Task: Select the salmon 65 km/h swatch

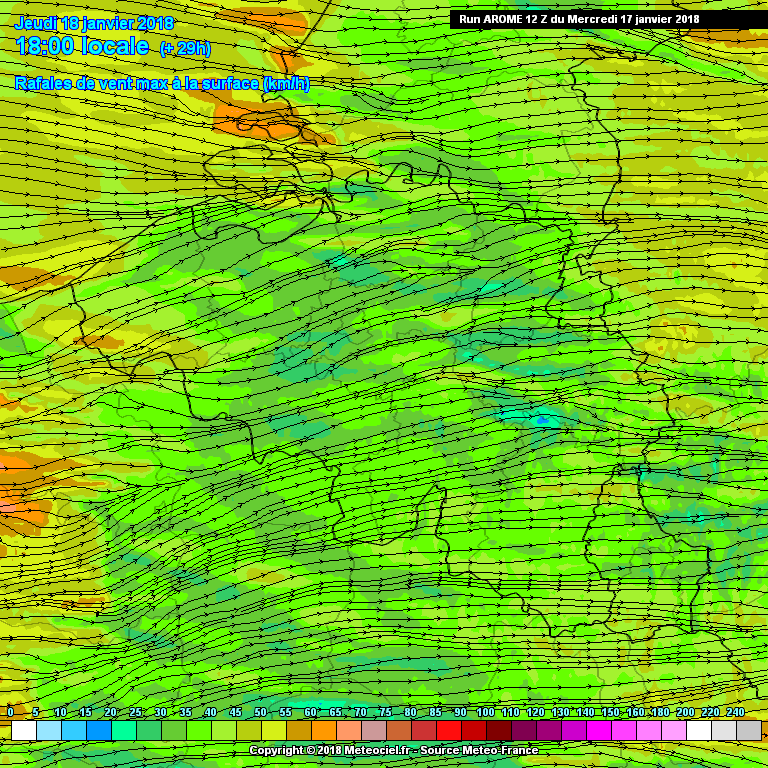Action: tap(349, 730)
